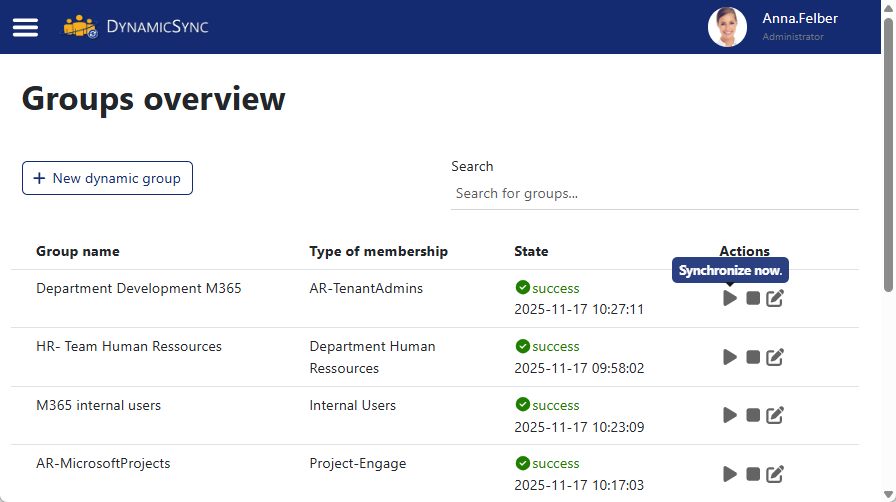Click the New dynamic group button

107,178
